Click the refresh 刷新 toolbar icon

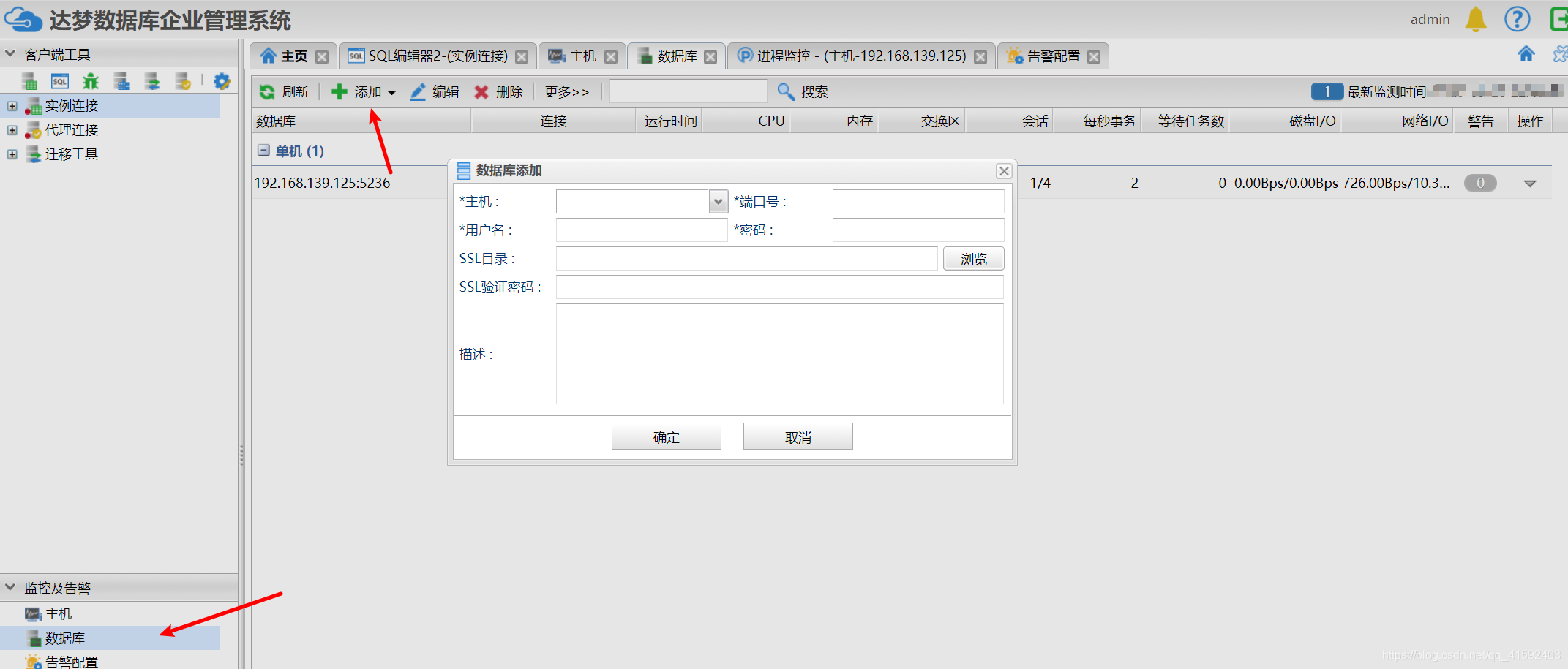coord(267,91)
